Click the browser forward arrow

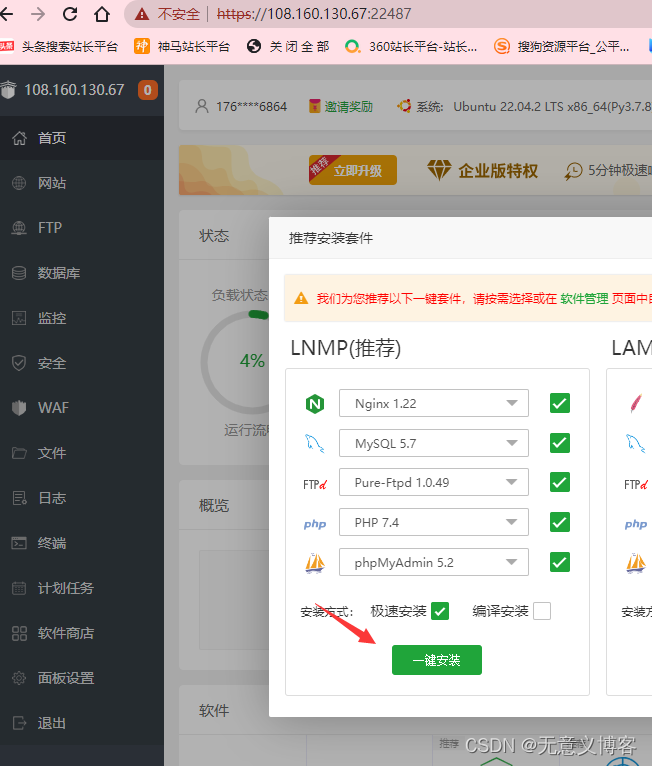(x=38, y=14)
